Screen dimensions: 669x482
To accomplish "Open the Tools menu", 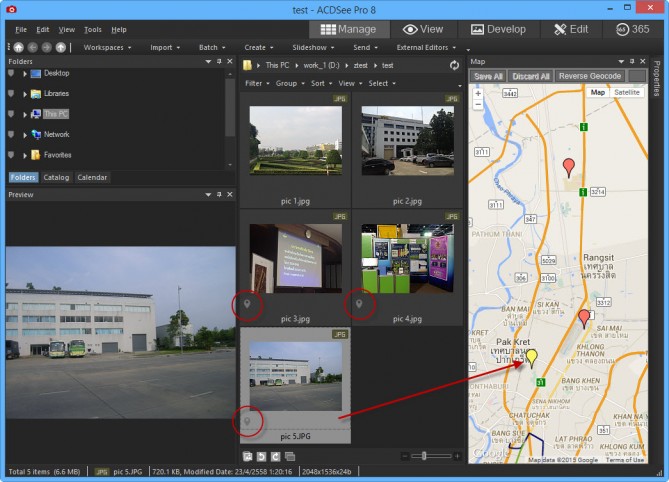I will 93,29.
